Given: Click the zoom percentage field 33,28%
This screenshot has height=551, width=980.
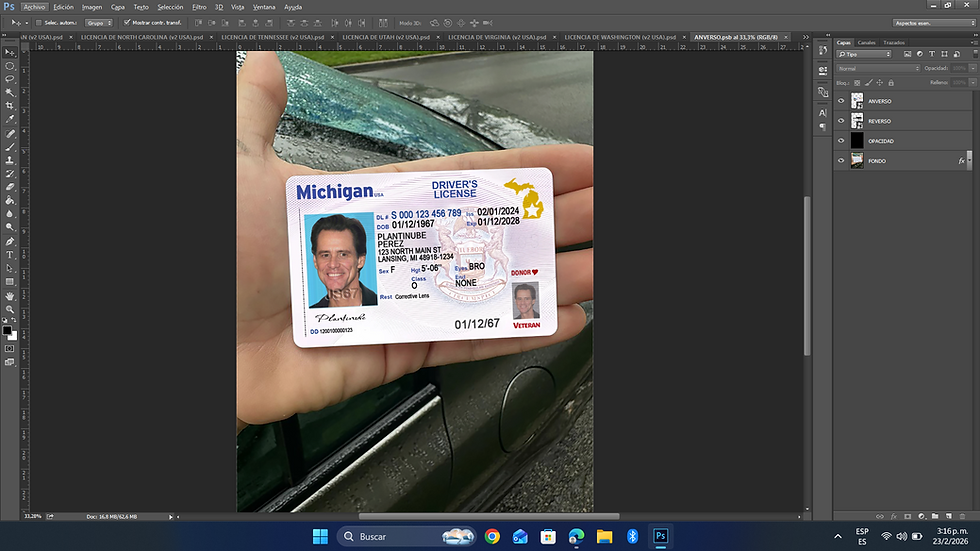Looking at the screenshot, I should click(32, 517).
